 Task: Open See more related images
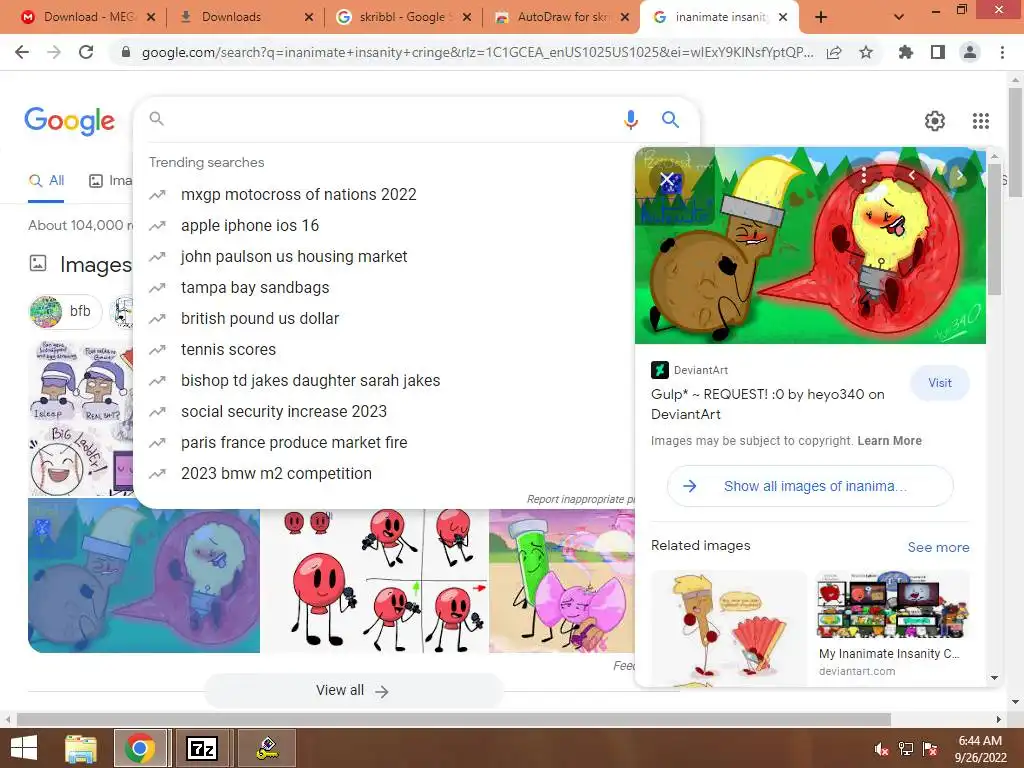(x=938, y=547)
